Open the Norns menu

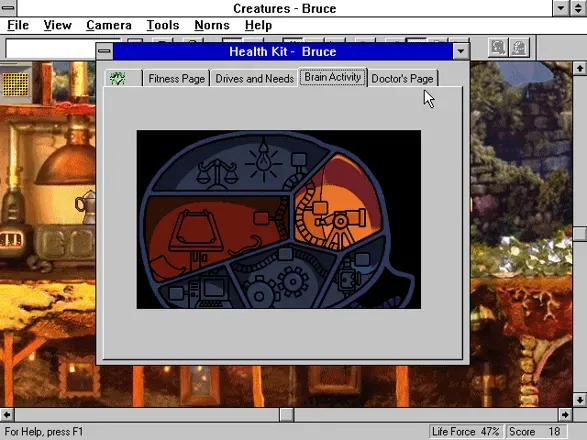(x=212, y=25)
